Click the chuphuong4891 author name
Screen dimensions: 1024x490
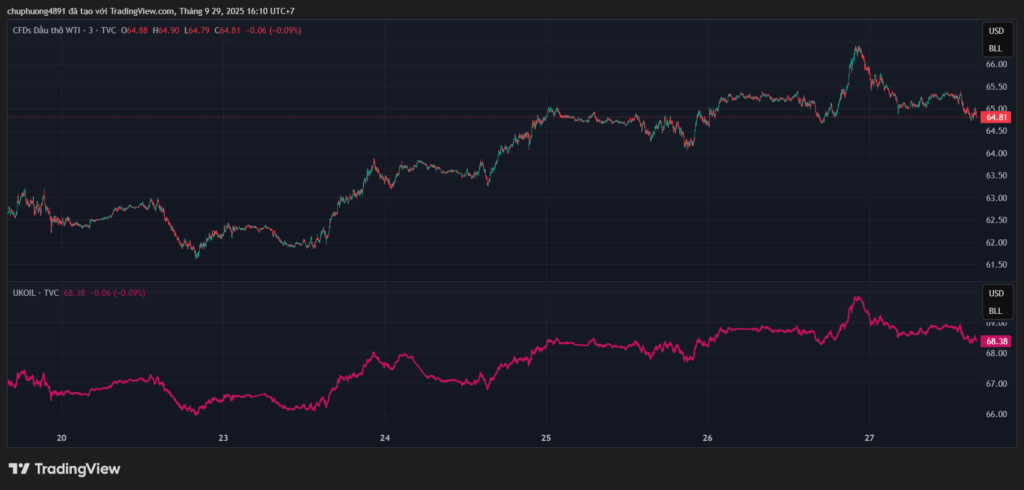[35, 11]
